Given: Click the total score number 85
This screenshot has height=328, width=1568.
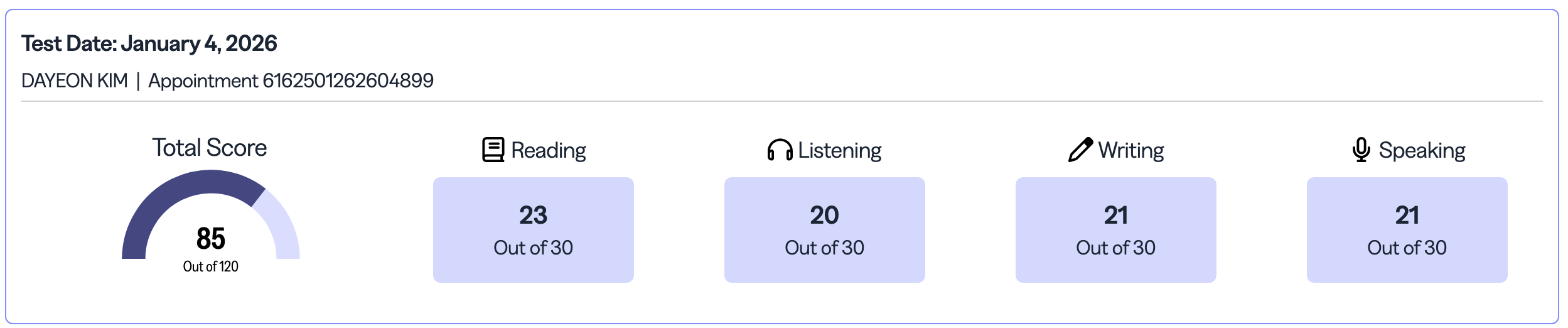Looking at the screenshot, I should 211,239.
